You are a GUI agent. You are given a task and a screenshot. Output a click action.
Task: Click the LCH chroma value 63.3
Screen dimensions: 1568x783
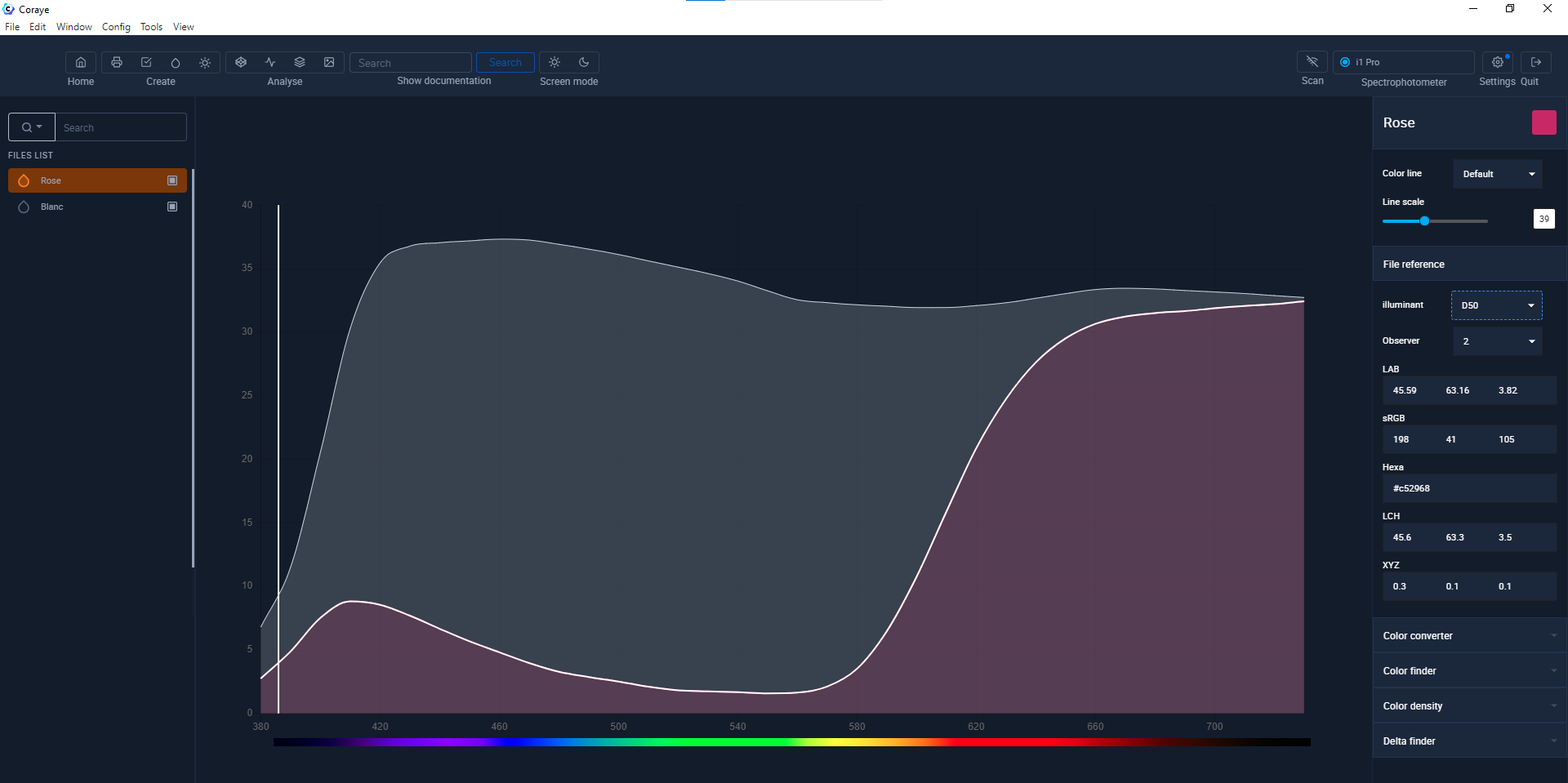[1455, 537]
